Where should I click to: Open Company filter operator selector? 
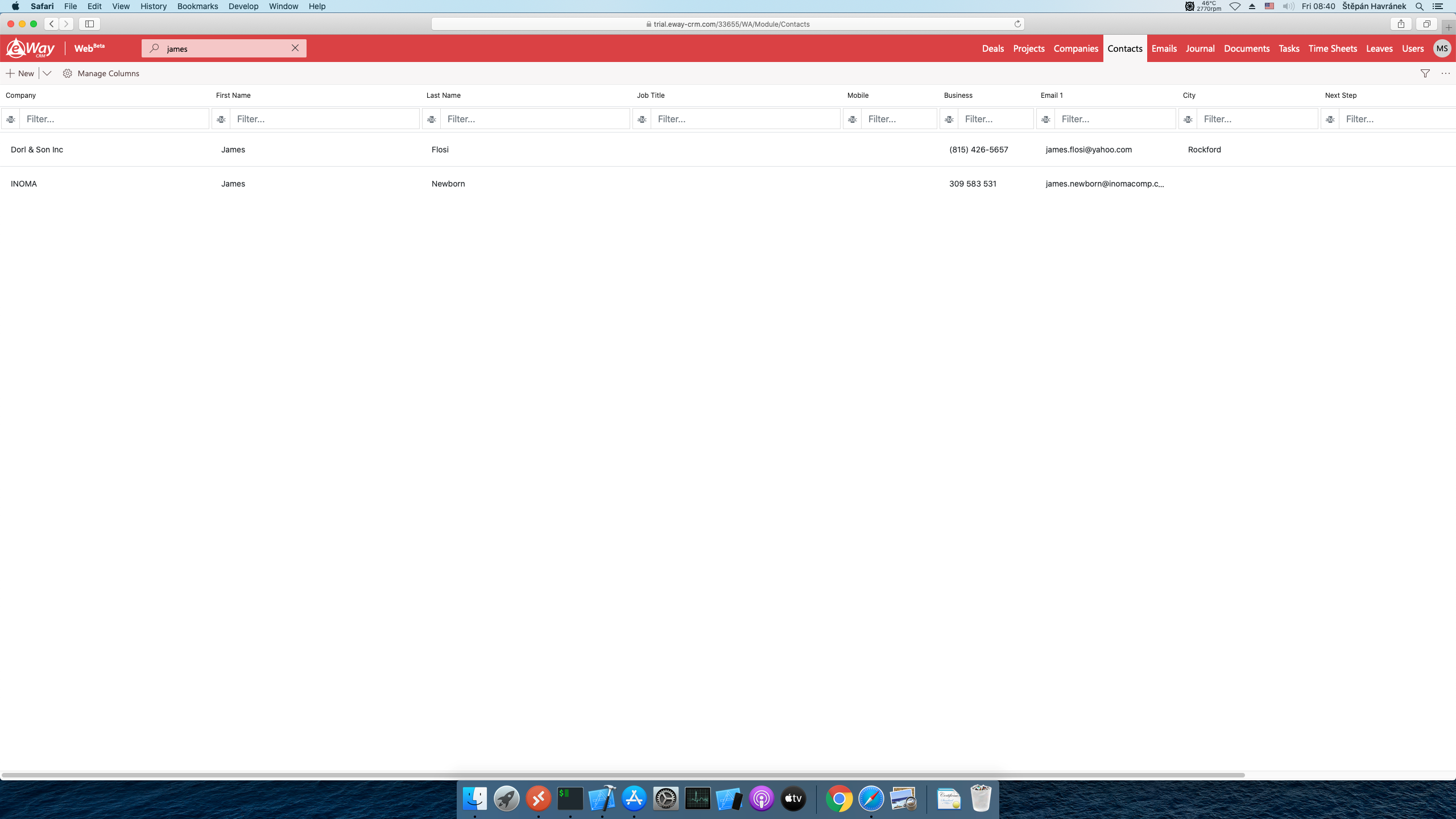tap(11, 119)
